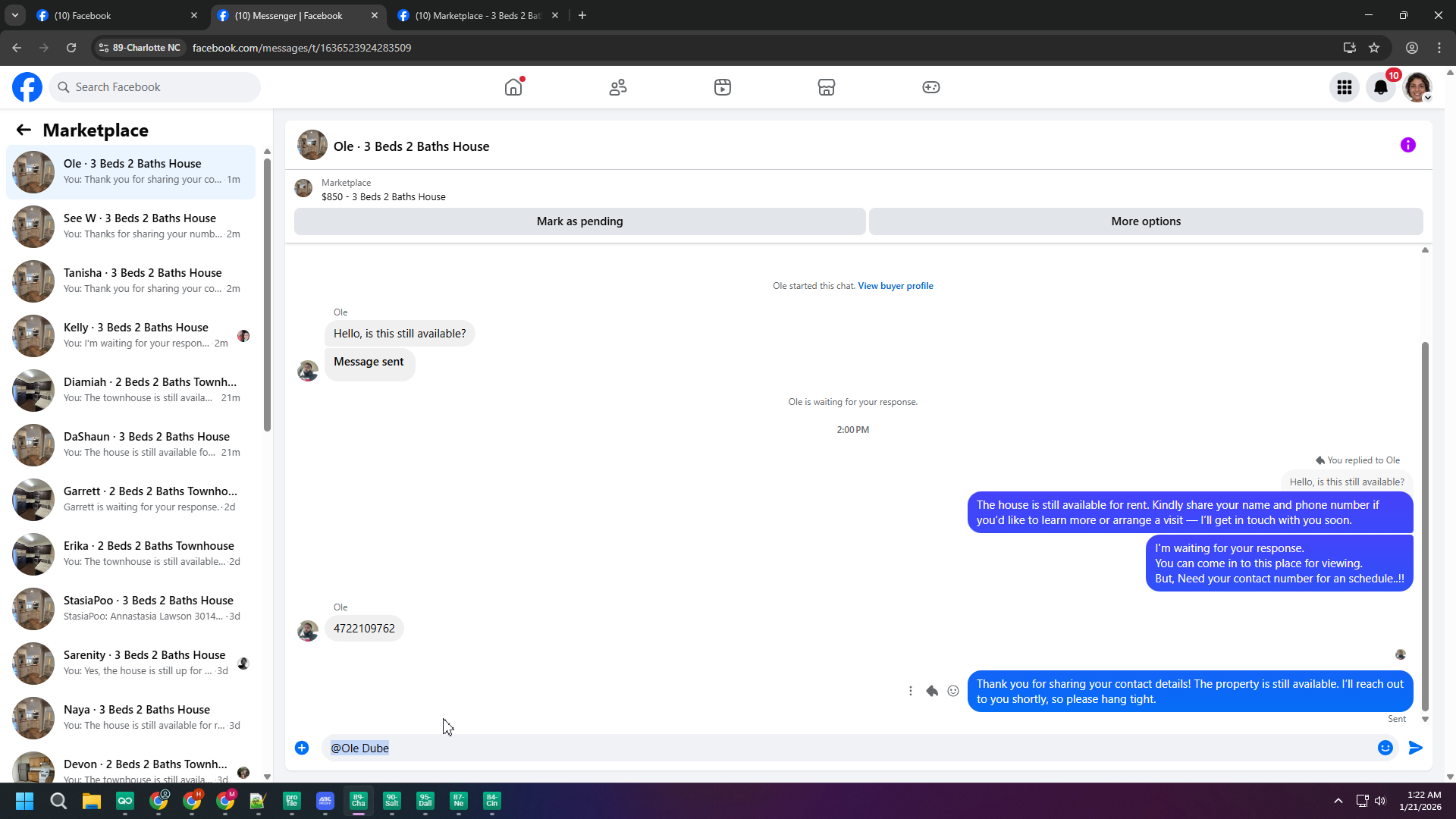The image size is (1456, 819).
Task: Open the Diamiah townhouse conversation
Action: tap(130, 391)
